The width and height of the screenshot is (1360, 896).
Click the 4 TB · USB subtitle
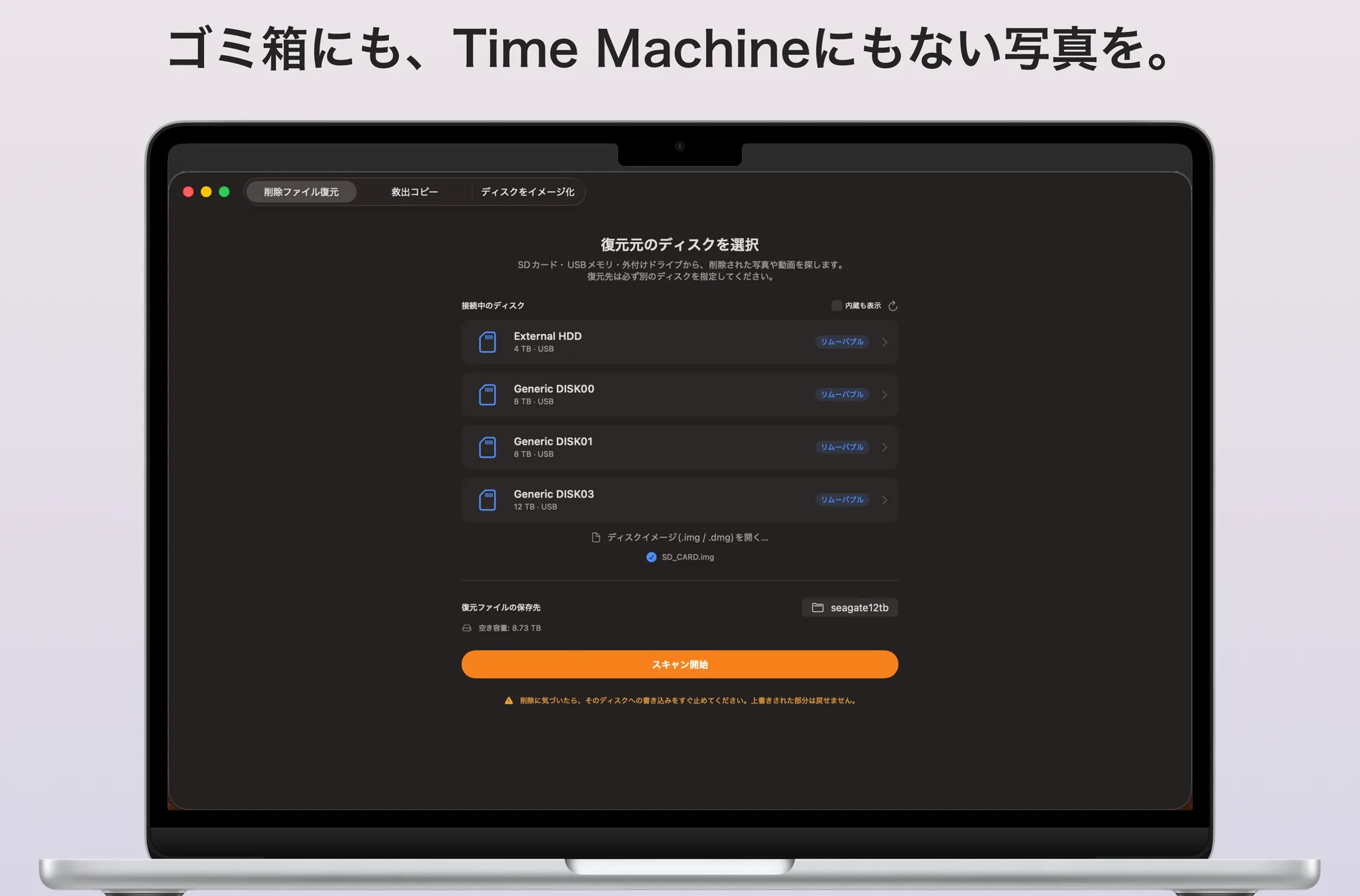click(x=534, y=349)
